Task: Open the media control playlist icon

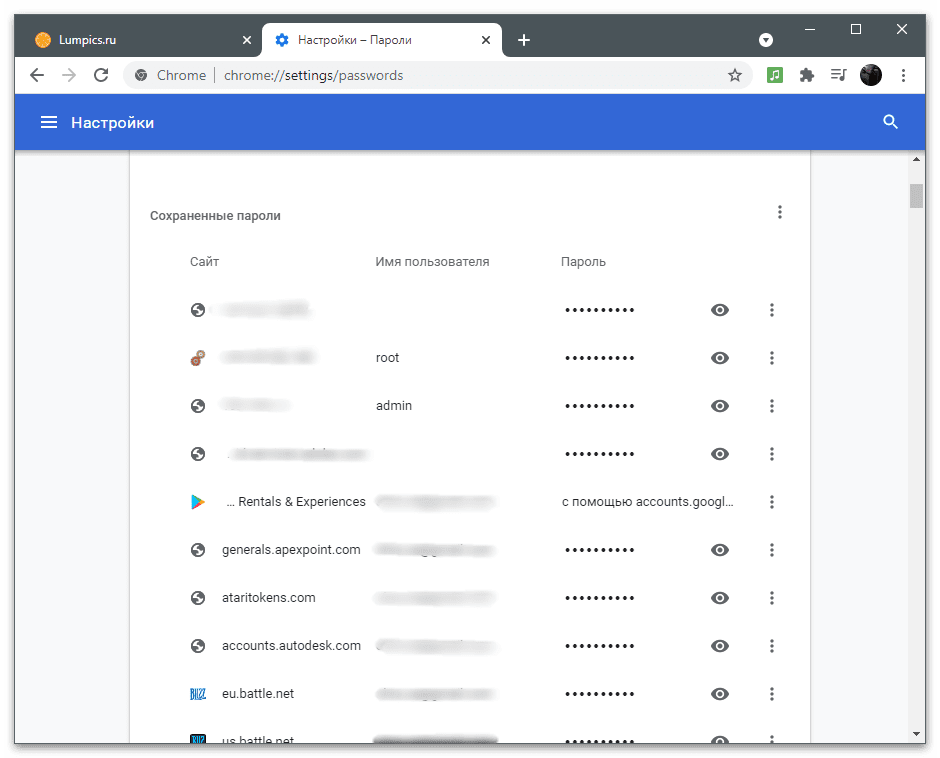Action: [x=838, y=75]
